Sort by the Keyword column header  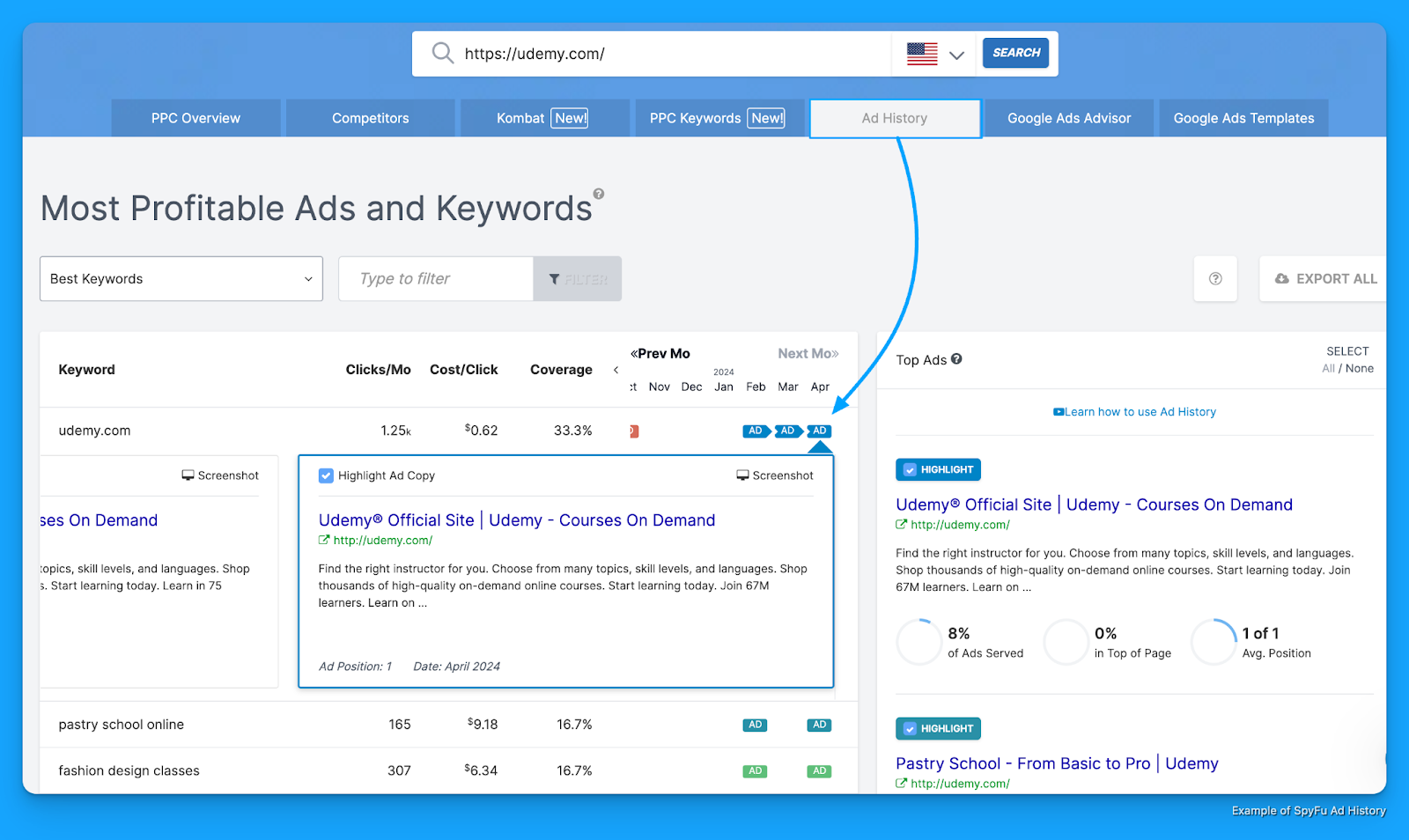(x=86, y=370)
